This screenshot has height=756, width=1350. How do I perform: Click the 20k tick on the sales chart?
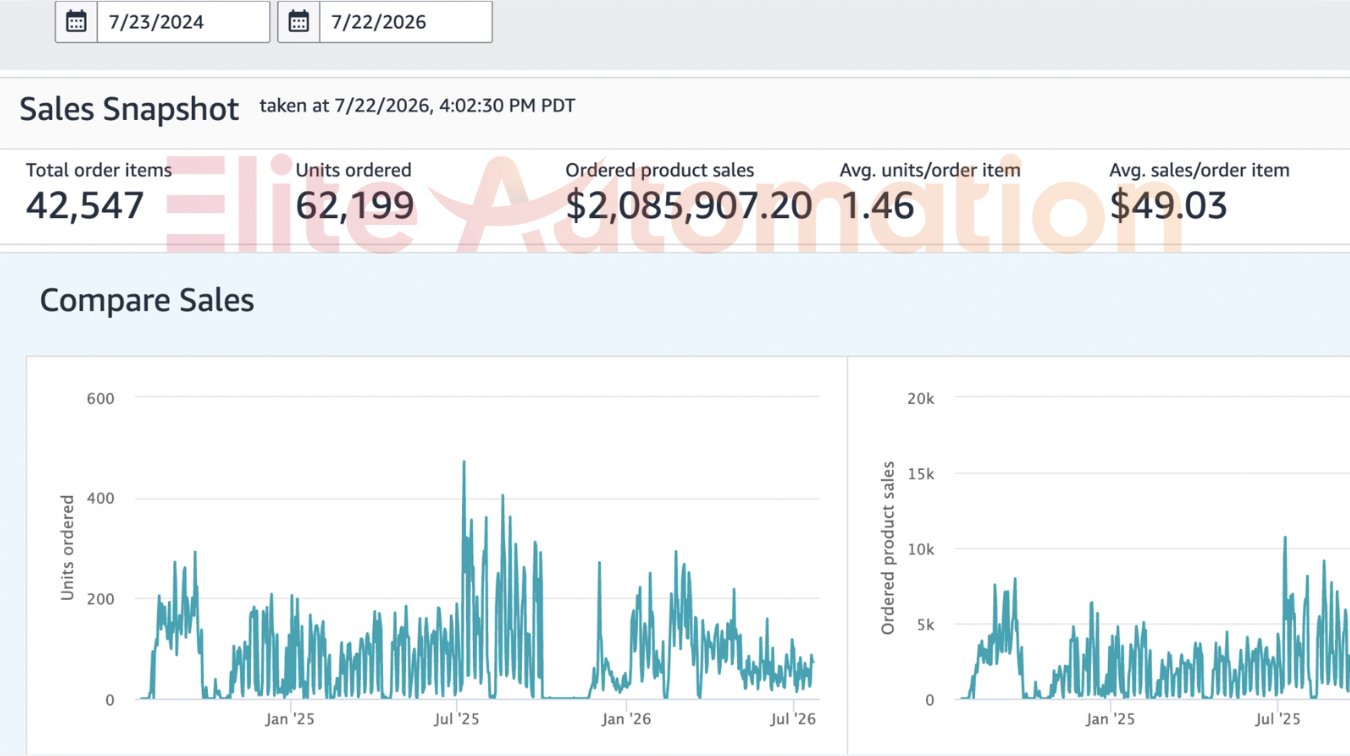click(920, 398)
